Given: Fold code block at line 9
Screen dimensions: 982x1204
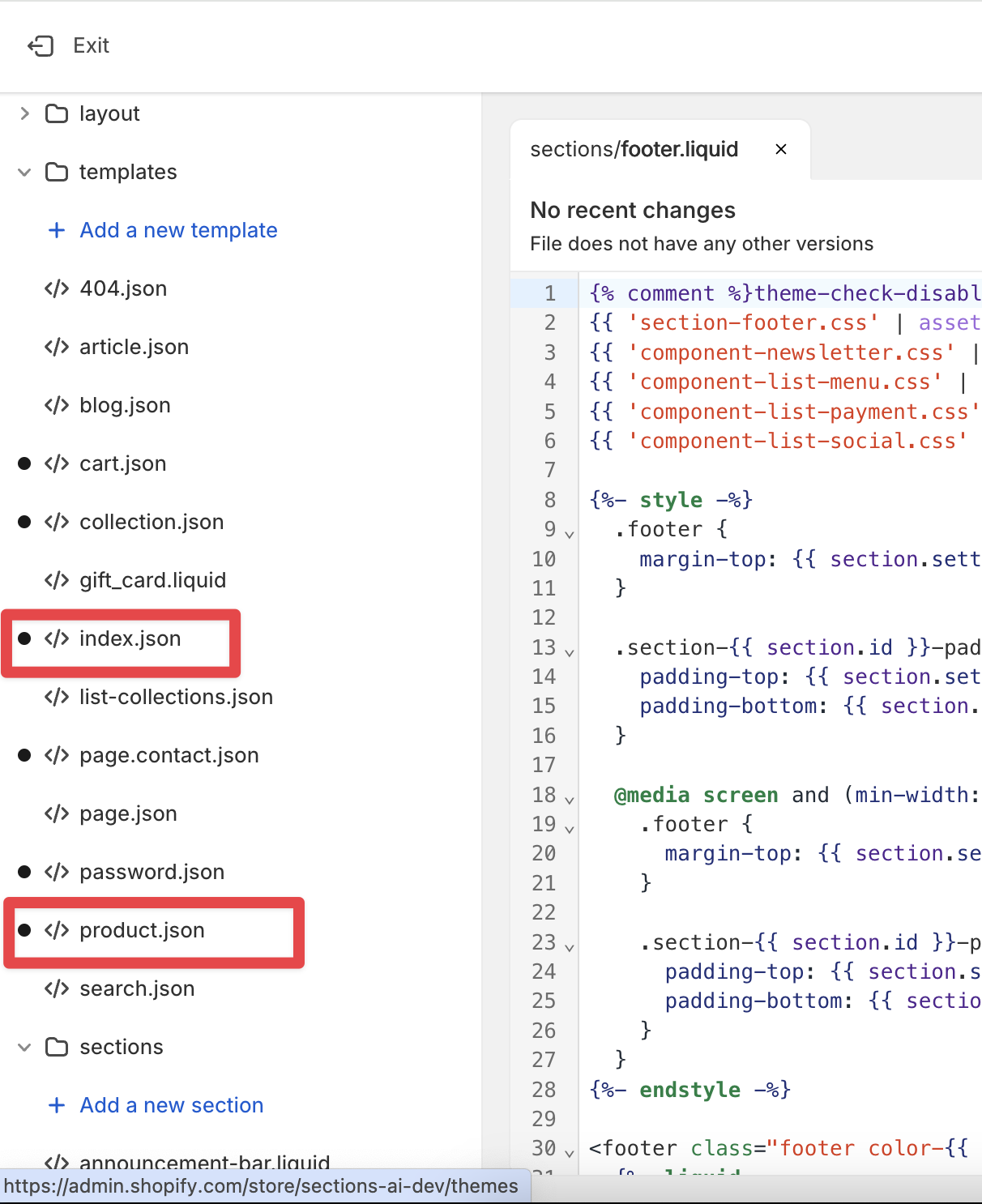Looking at the screenshot, I should (570, 534).
